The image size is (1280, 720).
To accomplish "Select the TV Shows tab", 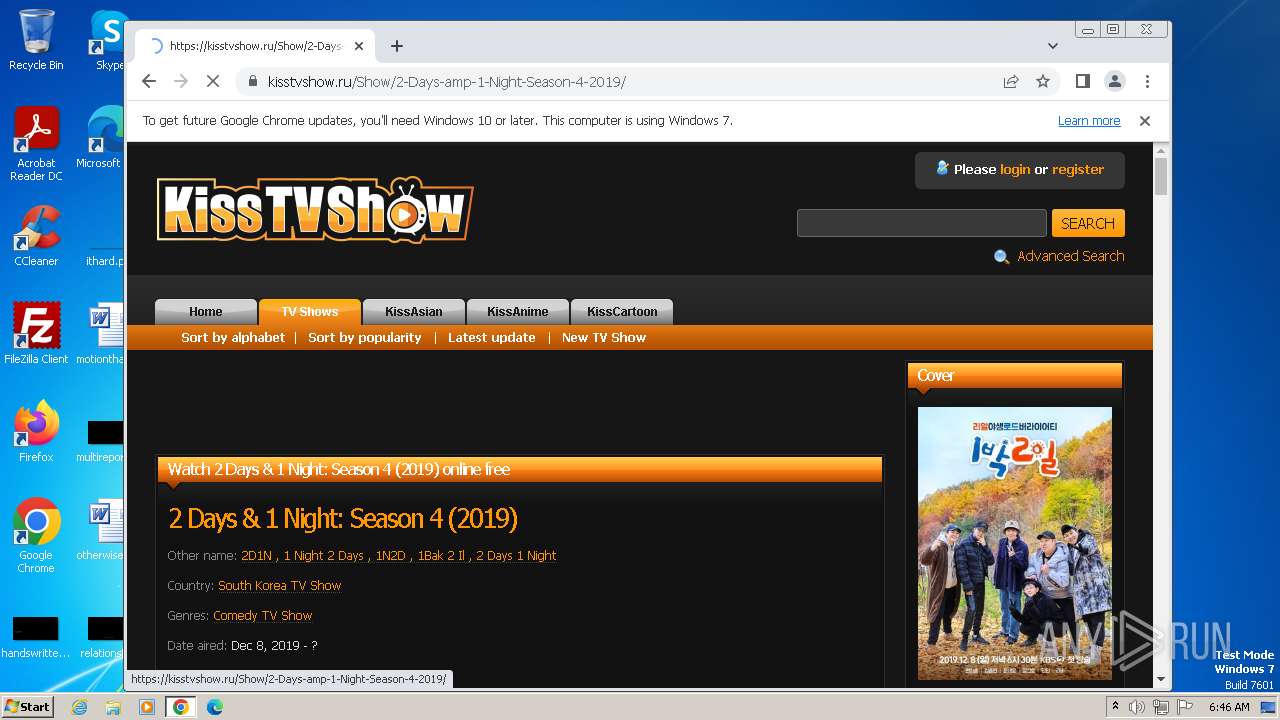I will [310, 312].
